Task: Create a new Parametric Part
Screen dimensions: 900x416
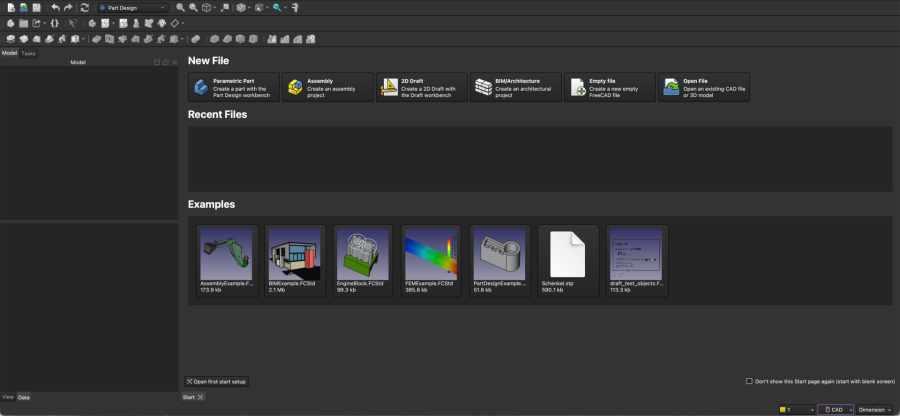Action: pyautogui.click(x=233, y=88)
